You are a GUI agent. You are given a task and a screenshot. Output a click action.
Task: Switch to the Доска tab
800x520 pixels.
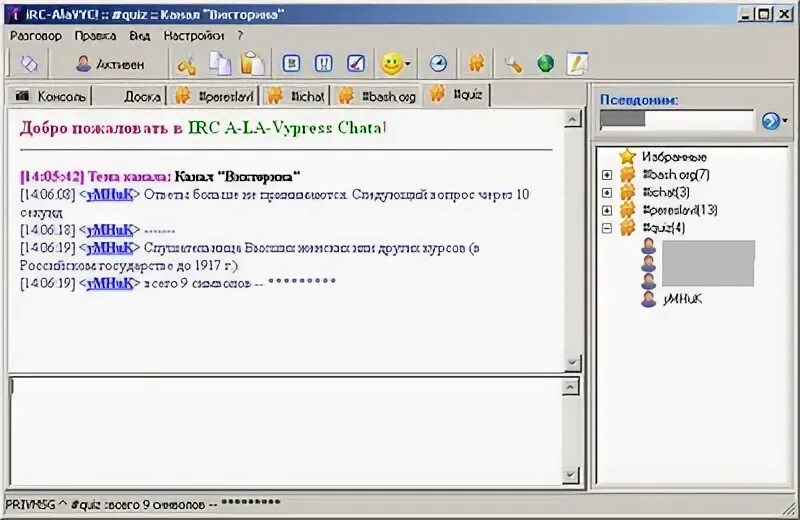[x=130, y=96]
